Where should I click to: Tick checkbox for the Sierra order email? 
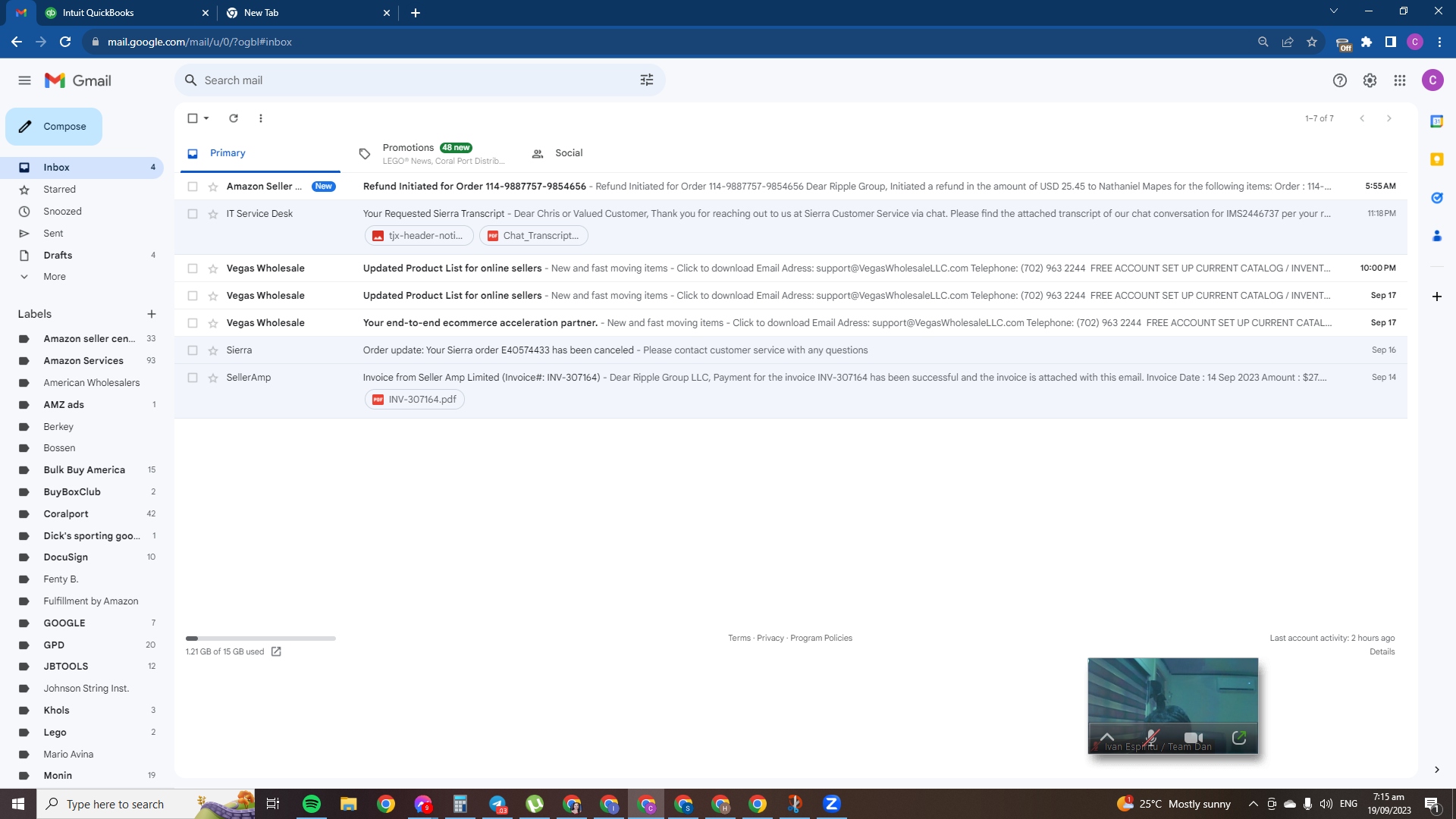pos(193,350)
